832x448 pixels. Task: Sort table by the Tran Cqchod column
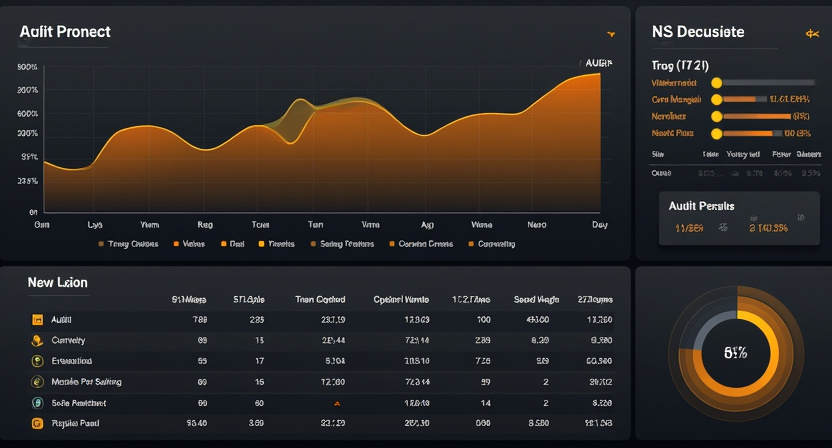pyautogui.click(x=320, y=299)
